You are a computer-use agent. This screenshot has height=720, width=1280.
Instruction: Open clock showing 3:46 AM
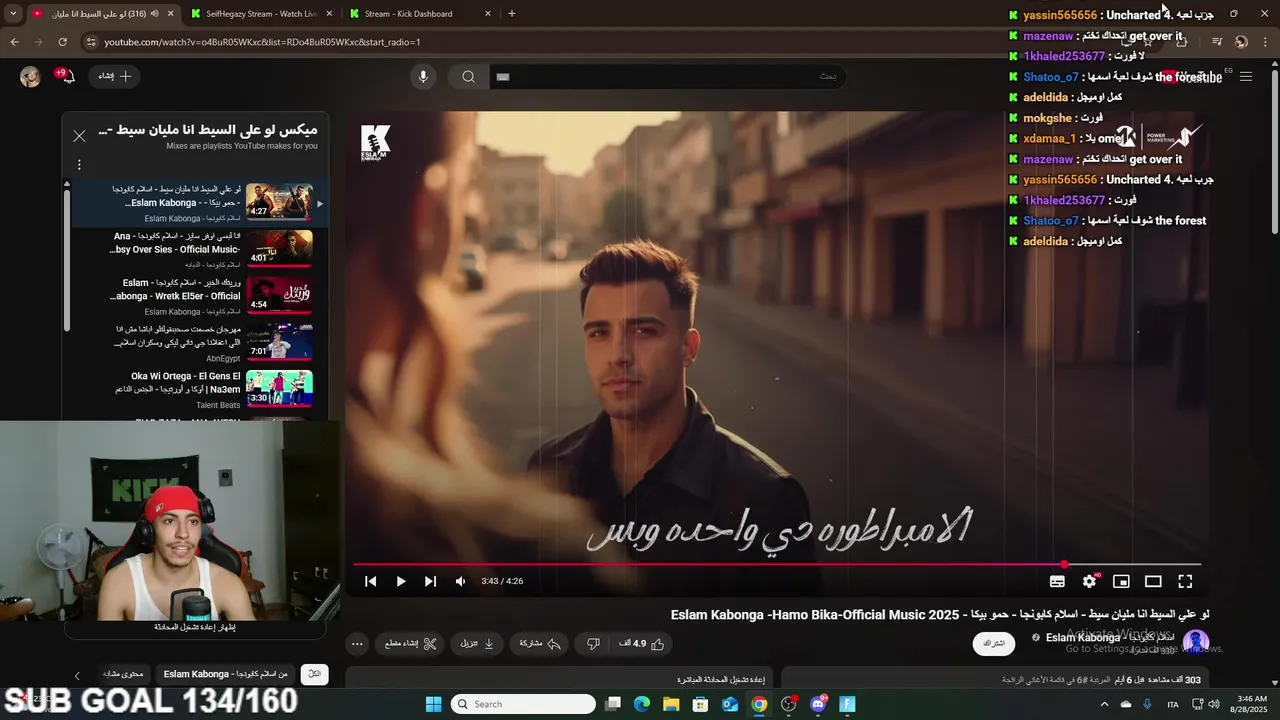click(x=1251, y=704)
